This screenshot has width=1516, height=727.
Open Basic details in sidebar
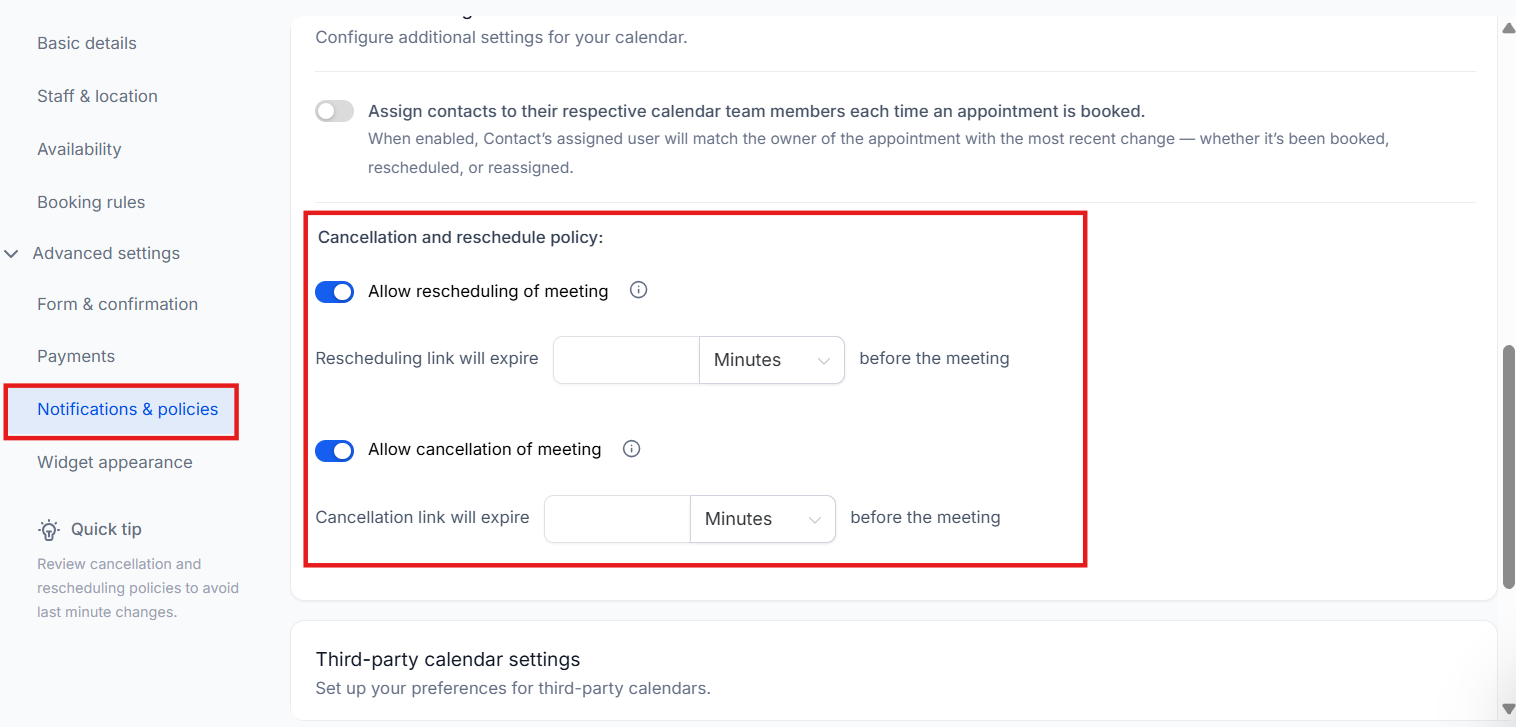coord(87,43)
